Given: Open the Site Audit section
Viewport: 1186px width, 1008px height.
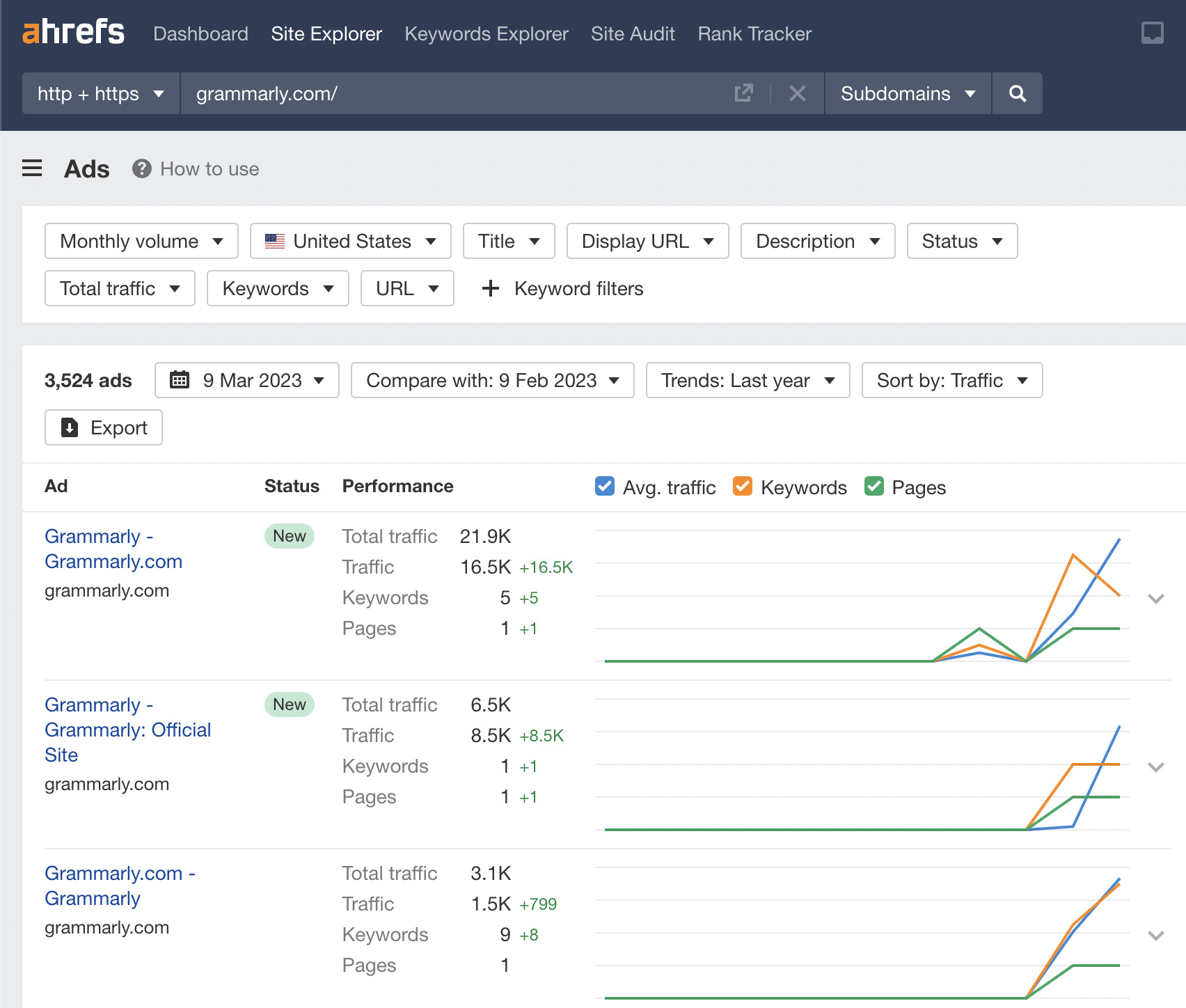Looking at the screenshot, I should (632, 33).
